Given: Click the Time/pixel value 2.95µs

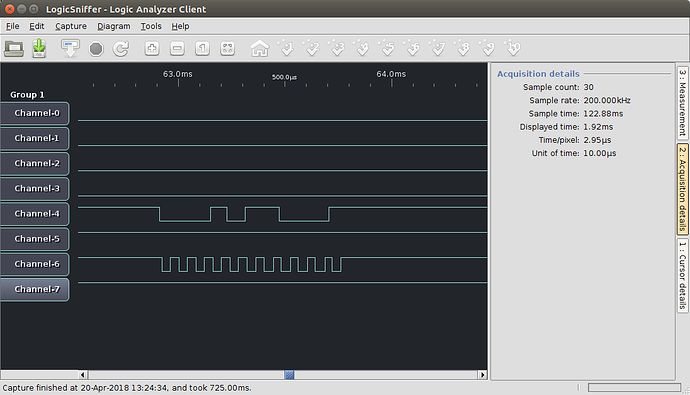Looking at the screenshot, I should point(597,140).
